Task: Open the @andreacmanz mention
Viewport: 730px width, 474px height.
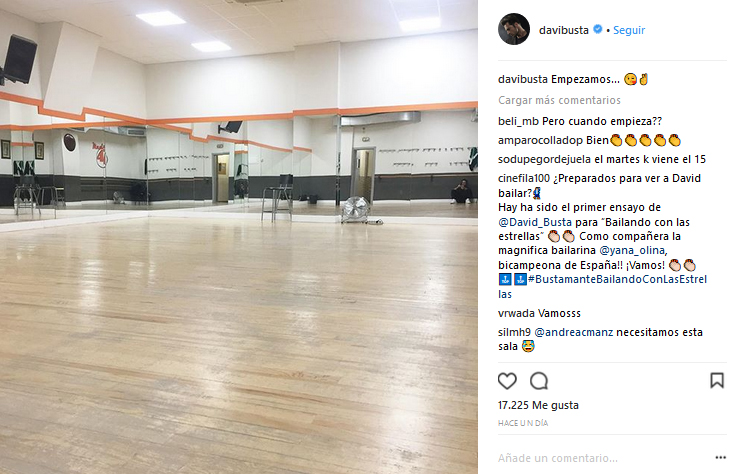Action: (x=574, y=332)
